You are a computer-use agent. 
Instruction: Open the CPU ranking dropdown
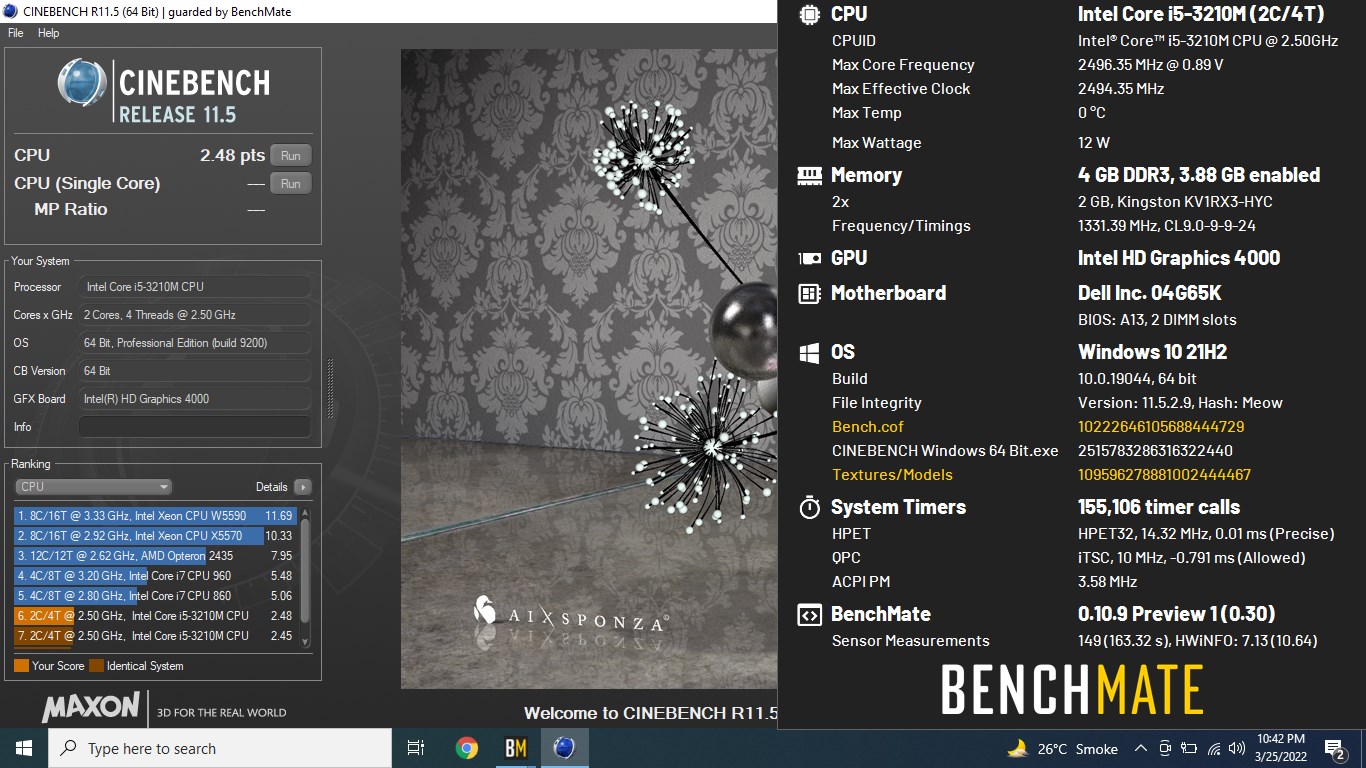pyautogui.click(x=94, y=487)
